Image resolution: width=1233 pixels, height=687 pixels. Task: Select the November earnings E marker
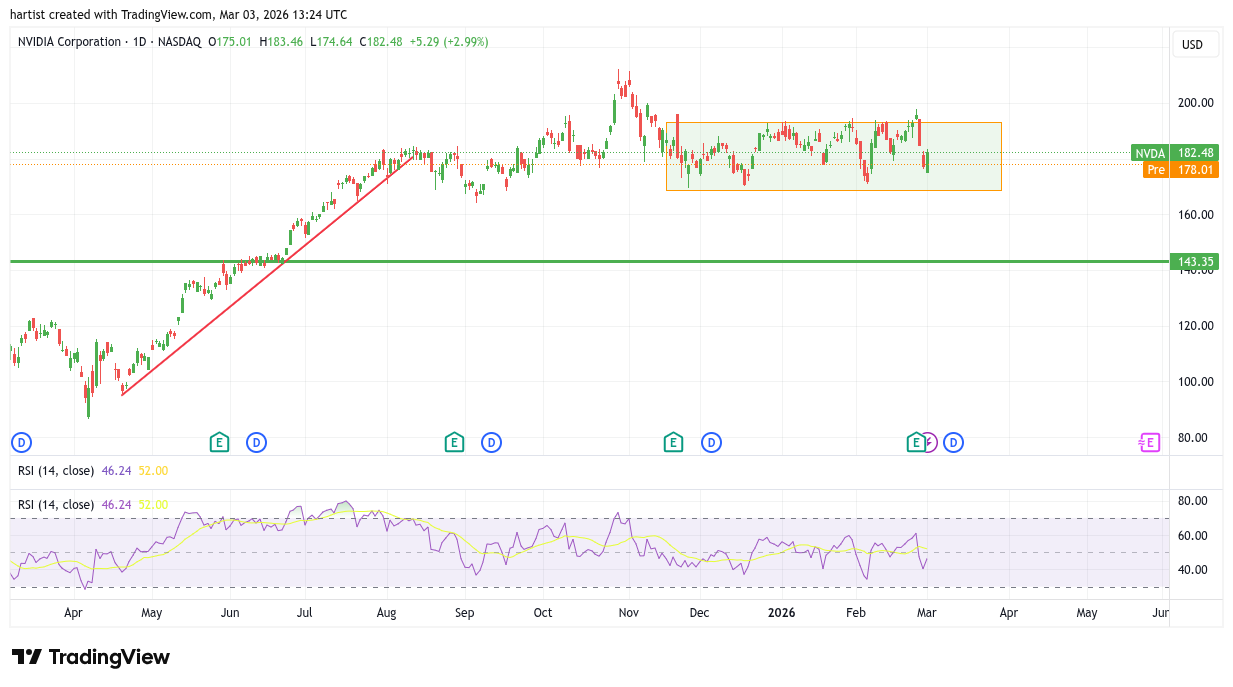click(674, 442)
